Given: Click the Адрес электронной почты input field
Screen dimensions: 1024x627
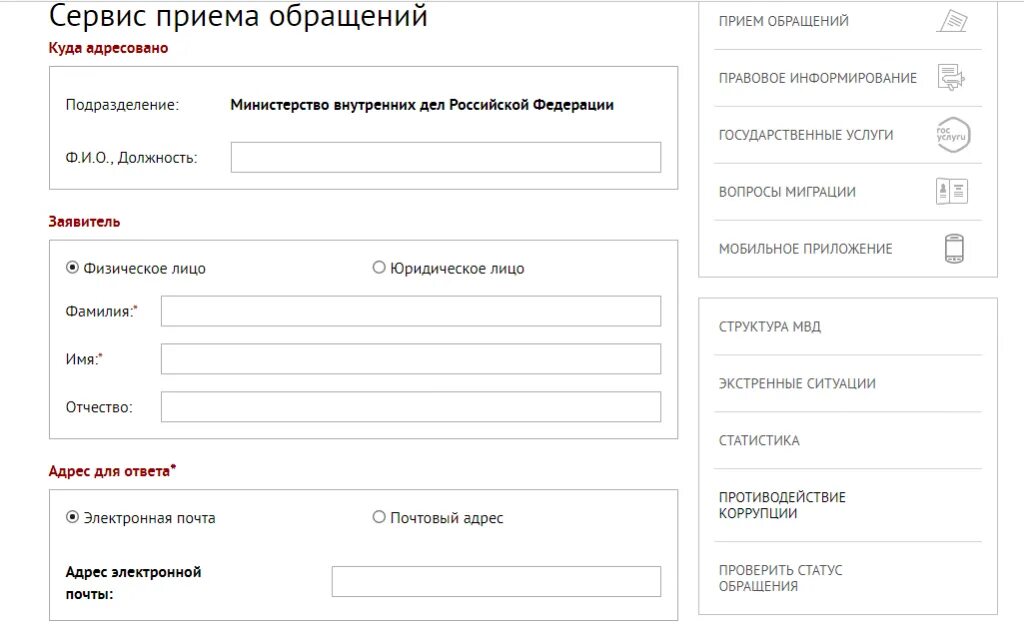Looking at the screenshot, I should (x=496, y=581).
